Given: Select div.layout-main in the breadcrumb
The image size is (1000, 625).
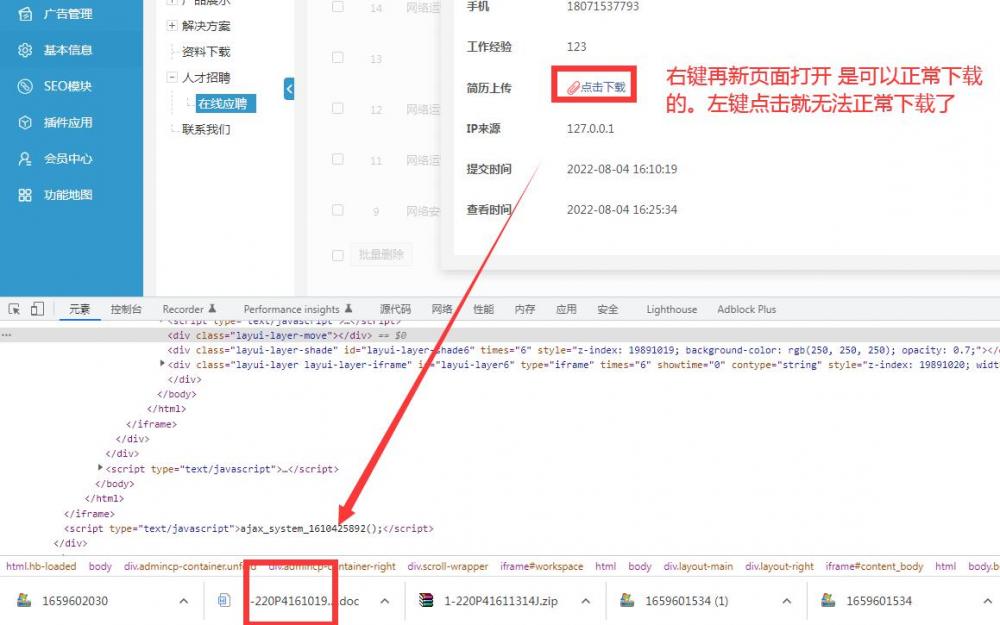Looking at the screenshot, I should [x=698, y=566].
